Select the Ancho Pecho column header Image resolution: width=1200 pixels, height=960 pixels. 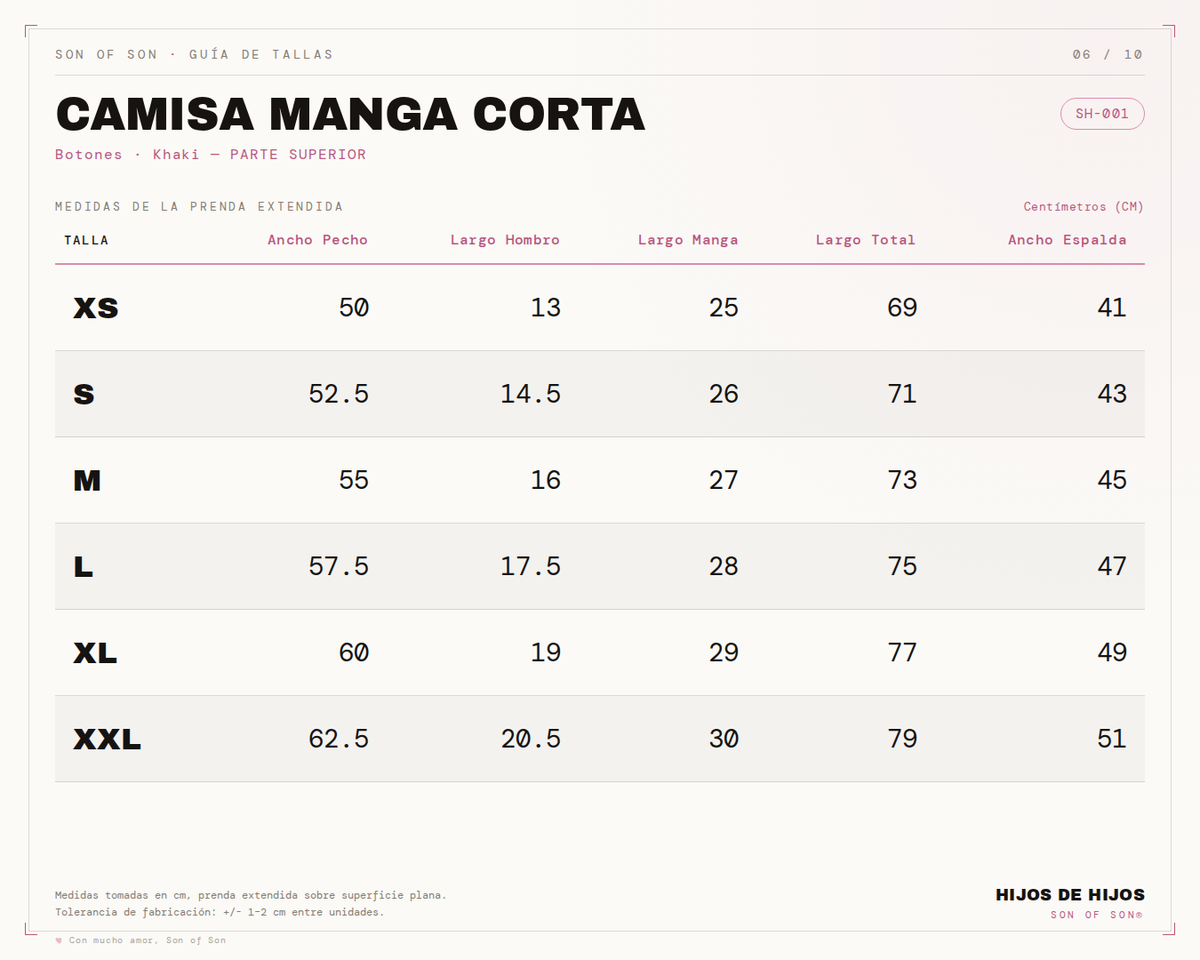pos(317,240)
